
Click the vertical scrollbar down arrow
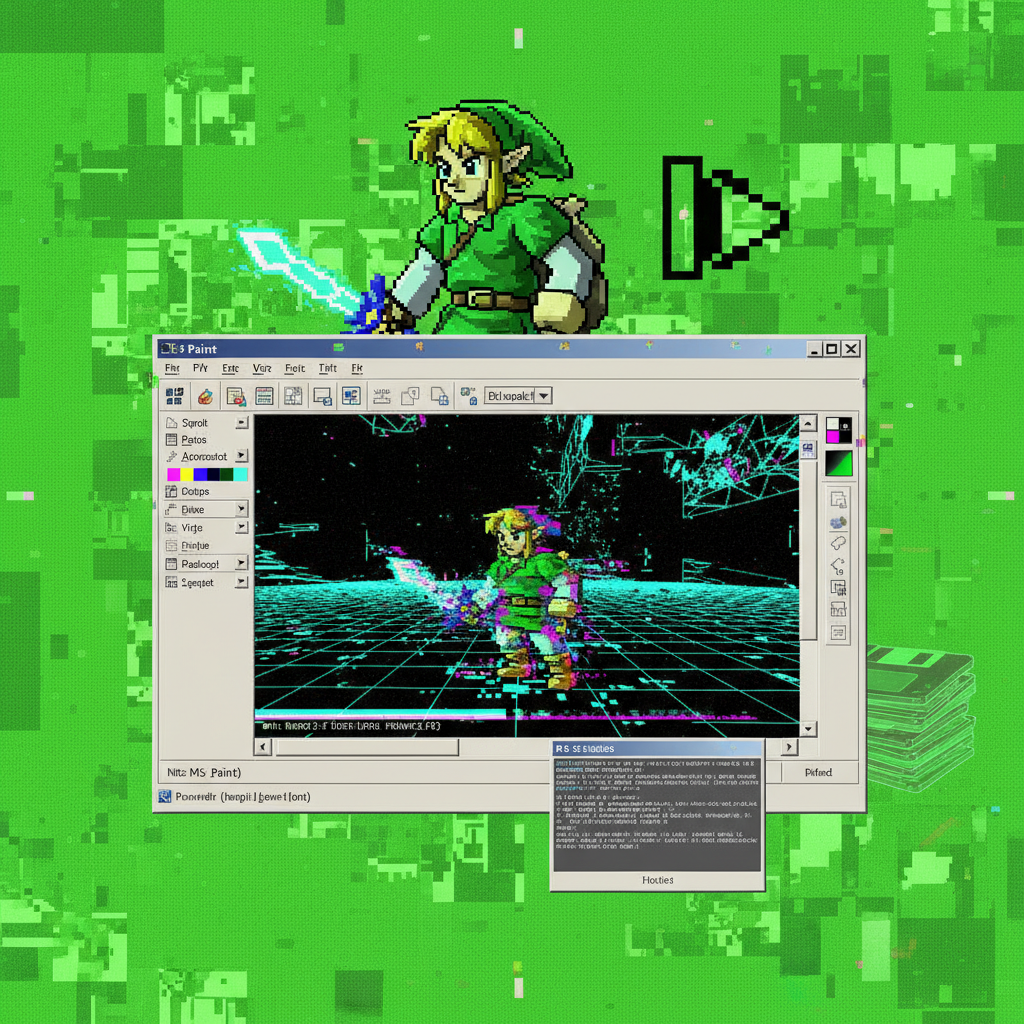coord(808,729)
